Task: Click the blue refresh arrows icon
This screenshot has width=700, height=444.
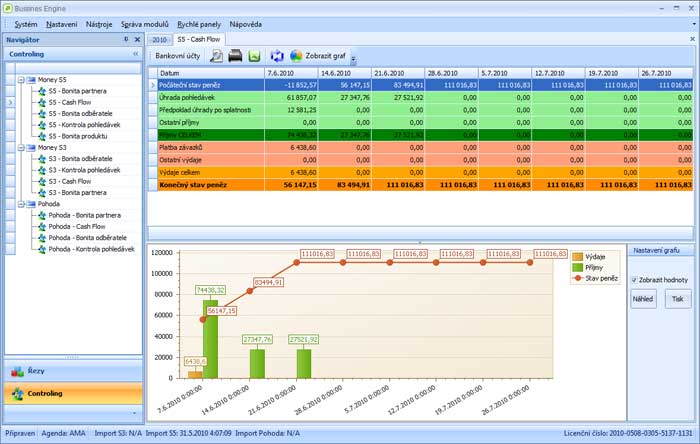Action: pyautogui.click(x=277, y=55)
